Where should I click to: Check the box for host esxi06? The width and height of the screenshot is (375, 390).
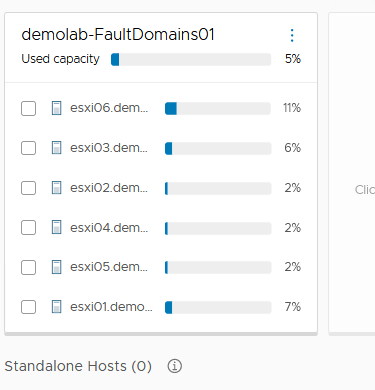28,108
